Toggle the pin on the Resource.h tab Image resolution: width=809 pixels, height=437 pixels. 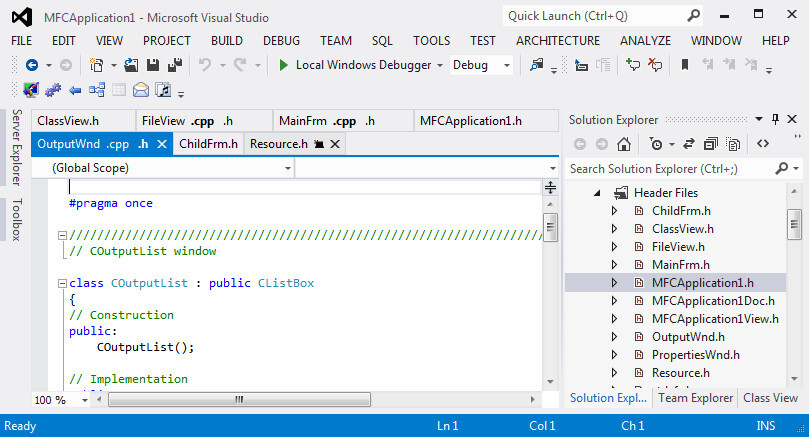(x=319, y=144)
